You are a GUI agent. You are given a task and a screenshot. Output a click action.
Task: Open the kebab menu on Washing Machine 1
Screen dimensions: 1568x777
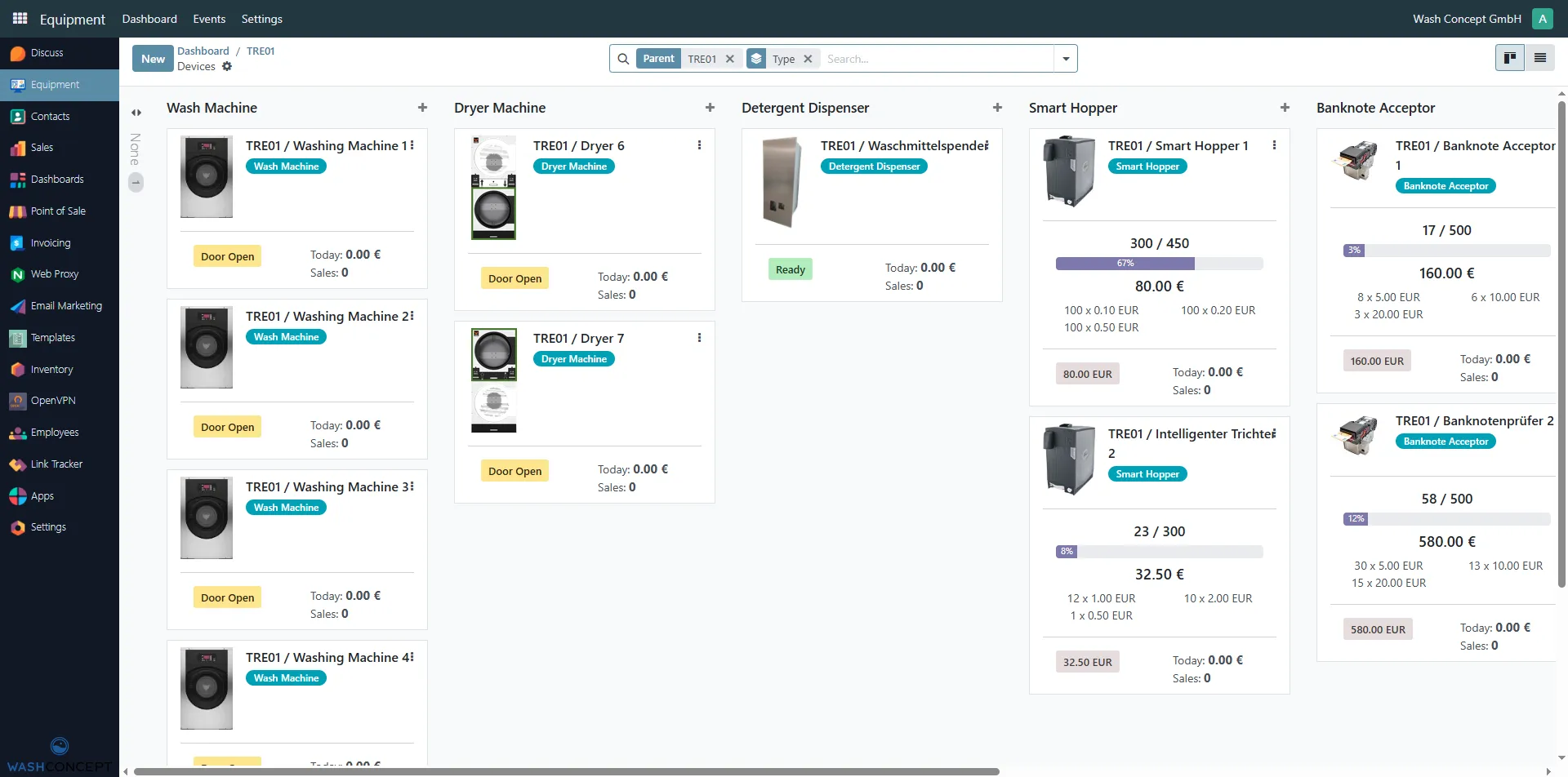point(413,144)
